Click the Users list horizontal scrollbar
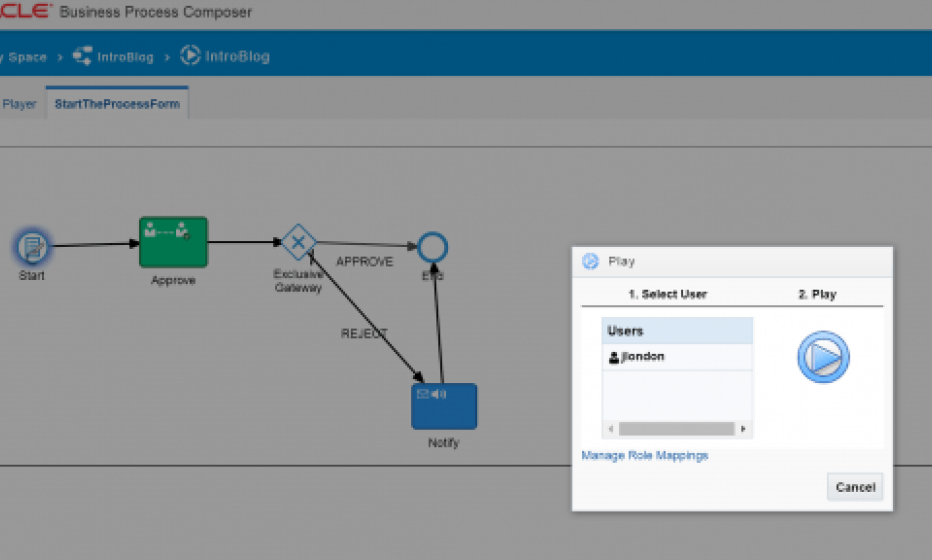 tap(676, 429)
